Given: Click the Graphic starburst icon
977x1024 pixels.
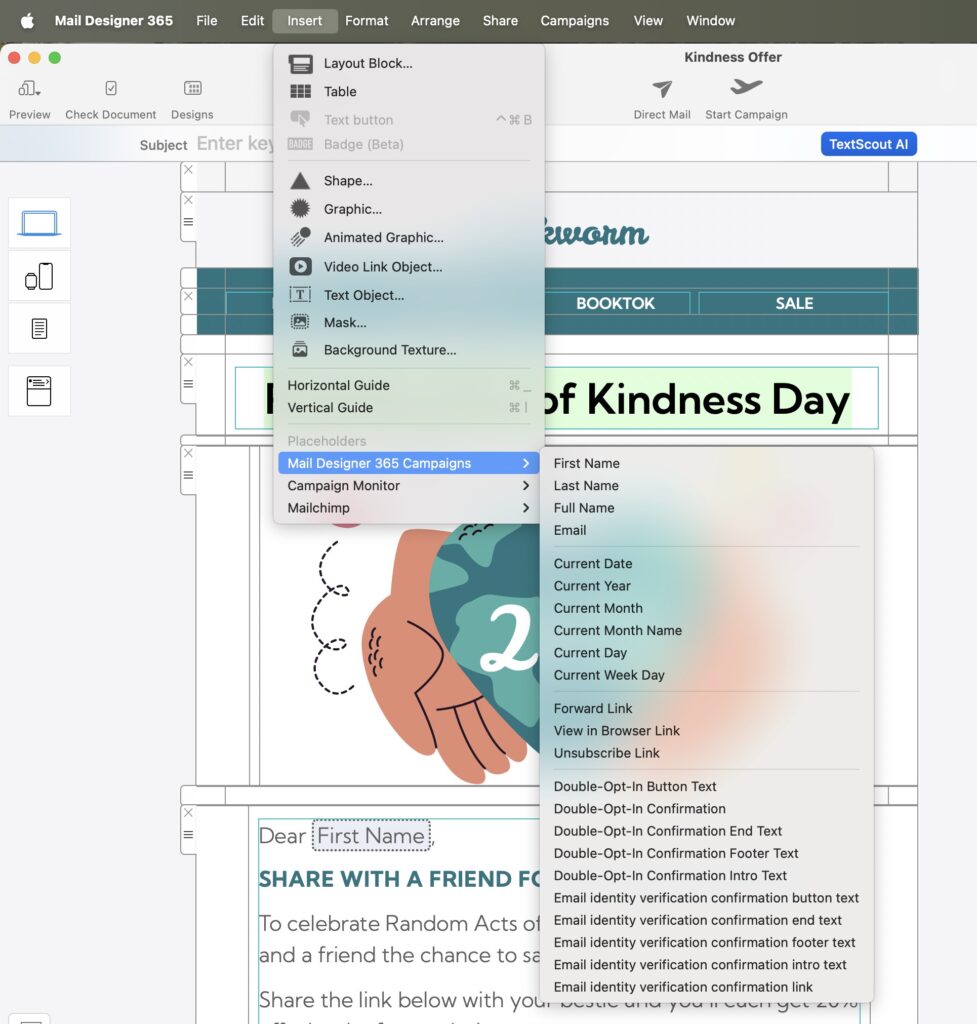Looking at the screenshot, I should click(300, 209).
